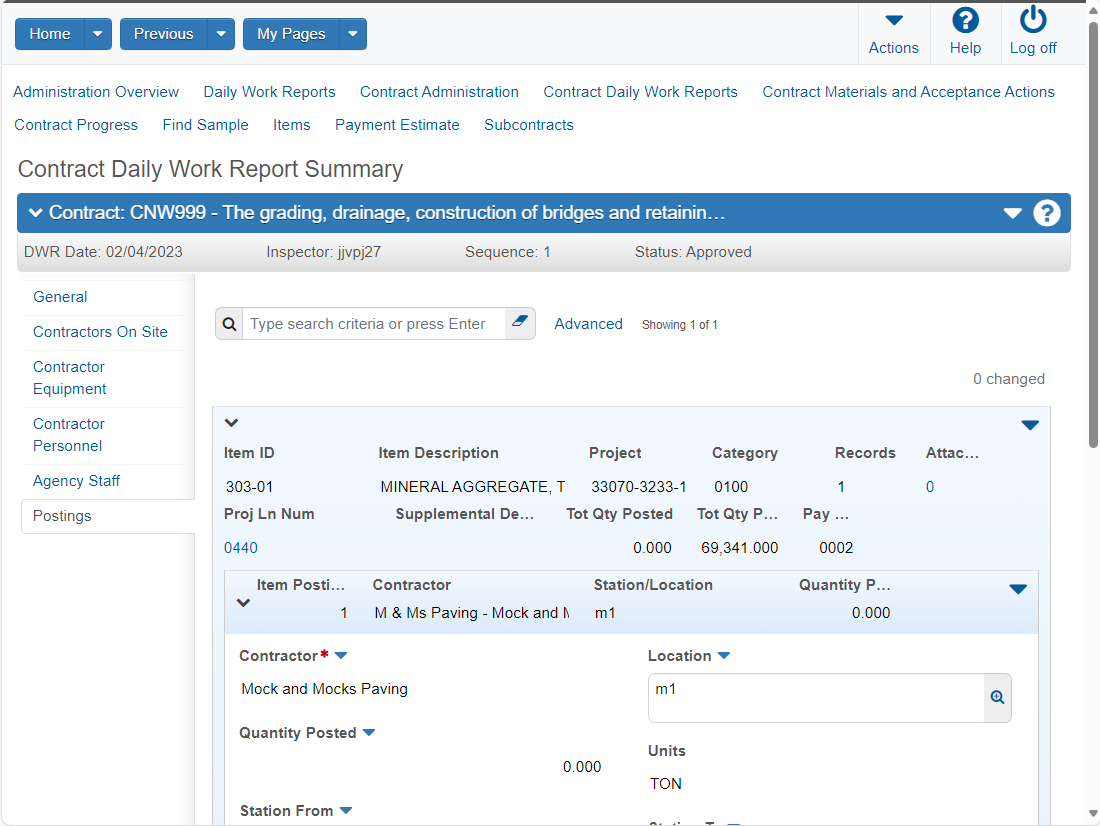
Task: Click the Category value 0100
Action: tap(731, 487)
